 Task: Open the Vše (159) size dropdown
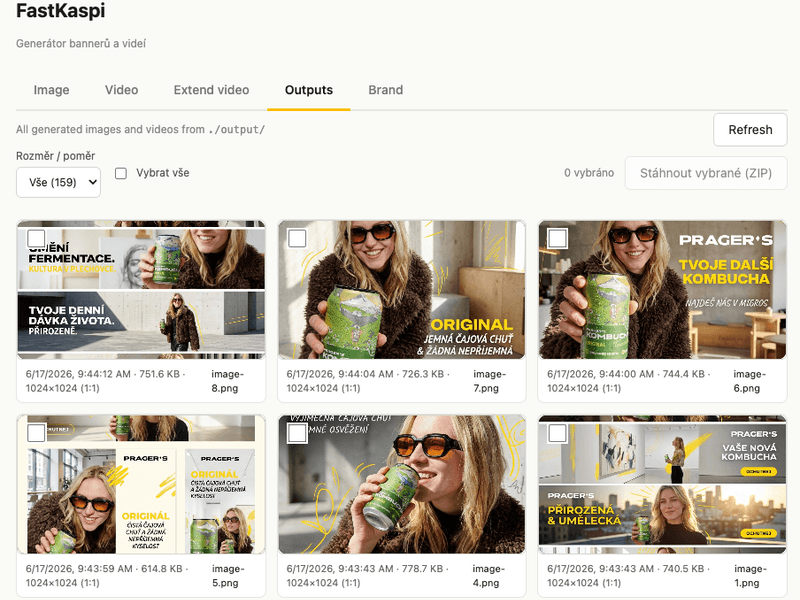pyautogui.click(x=58, y=182)
